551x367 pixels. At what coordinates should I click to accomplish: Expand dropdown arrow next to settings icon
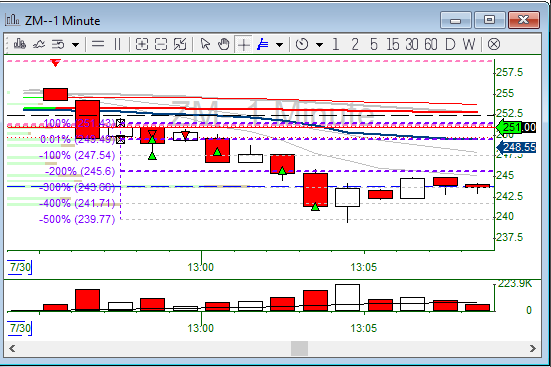point(75,45)
